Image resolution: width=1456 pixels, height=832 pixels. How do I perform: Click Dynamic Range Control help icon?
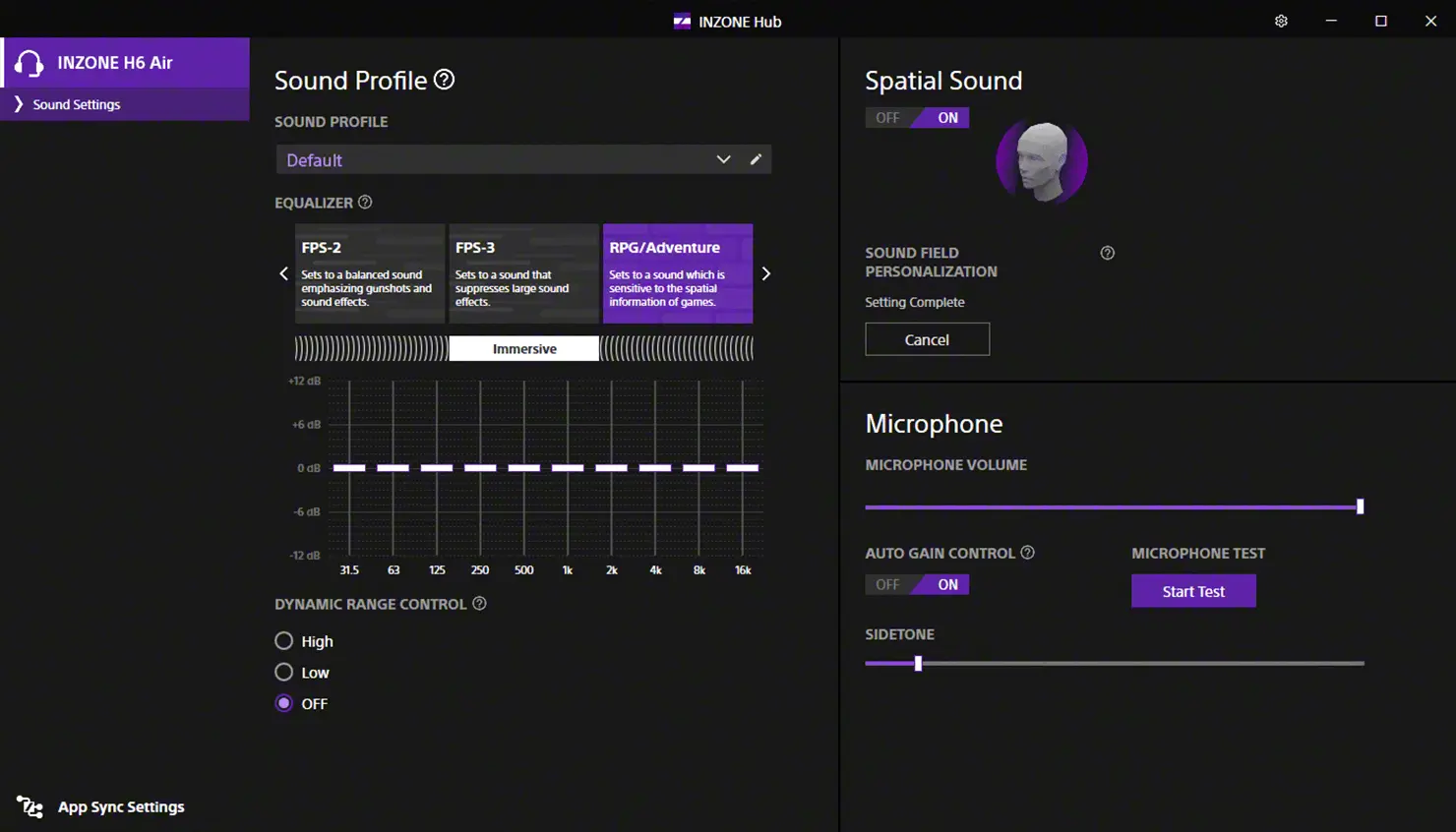point(479,604)
